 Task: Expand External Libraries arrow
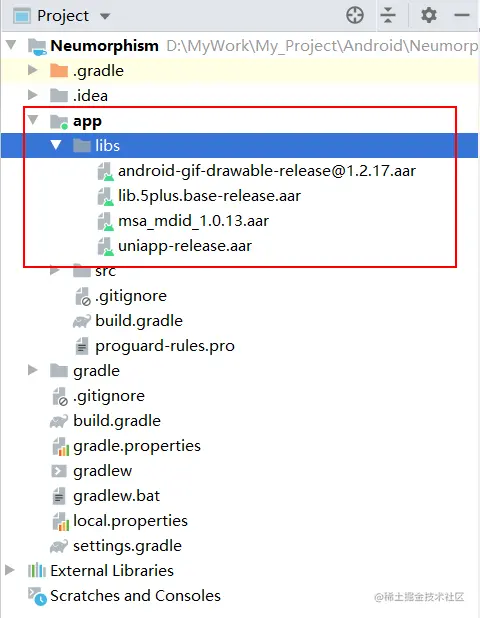pyautogui.click(x=10, y=570)
